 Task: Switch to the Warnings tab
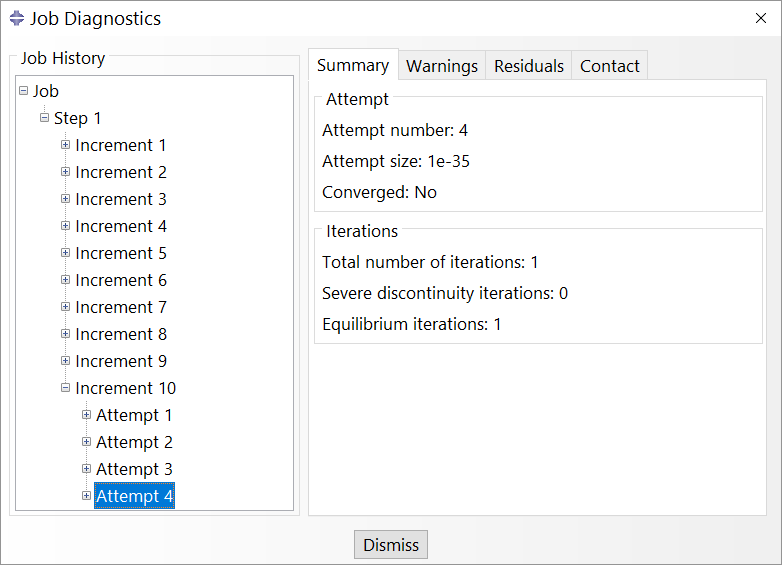click(442, 66)
